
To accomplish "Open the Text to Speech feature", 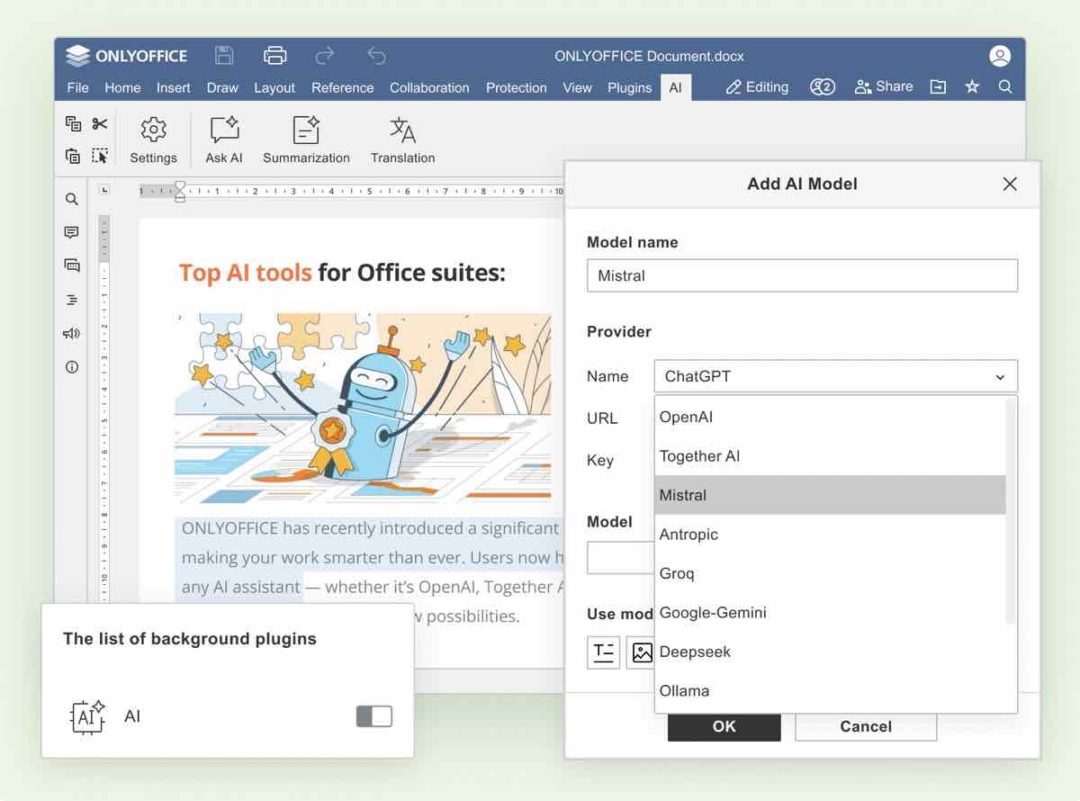I will (71, 332).
